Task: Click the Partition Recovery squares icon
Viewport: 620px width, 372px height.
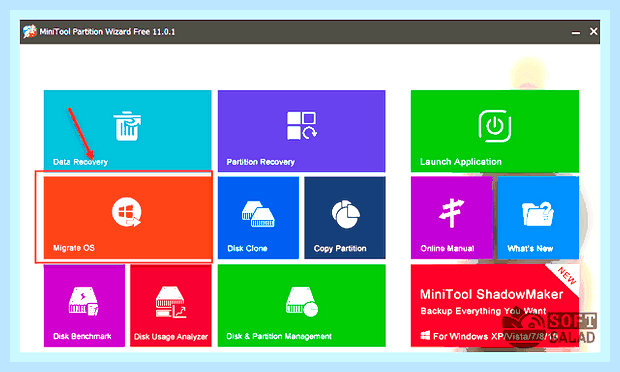Action: 302,126
